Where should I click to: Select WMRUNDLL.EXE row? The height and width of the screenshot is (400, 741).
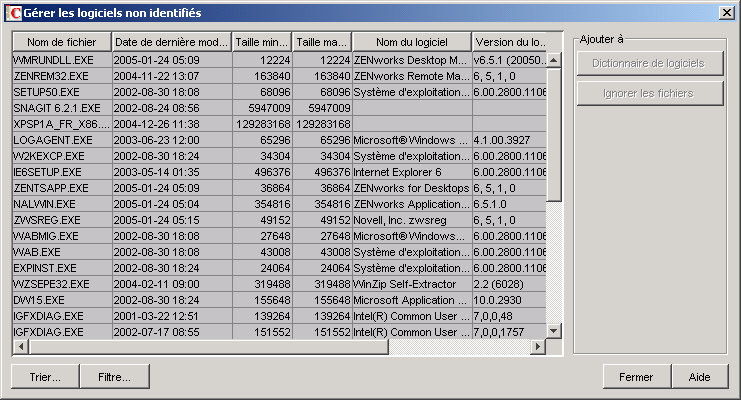click(x=279, y=60)
